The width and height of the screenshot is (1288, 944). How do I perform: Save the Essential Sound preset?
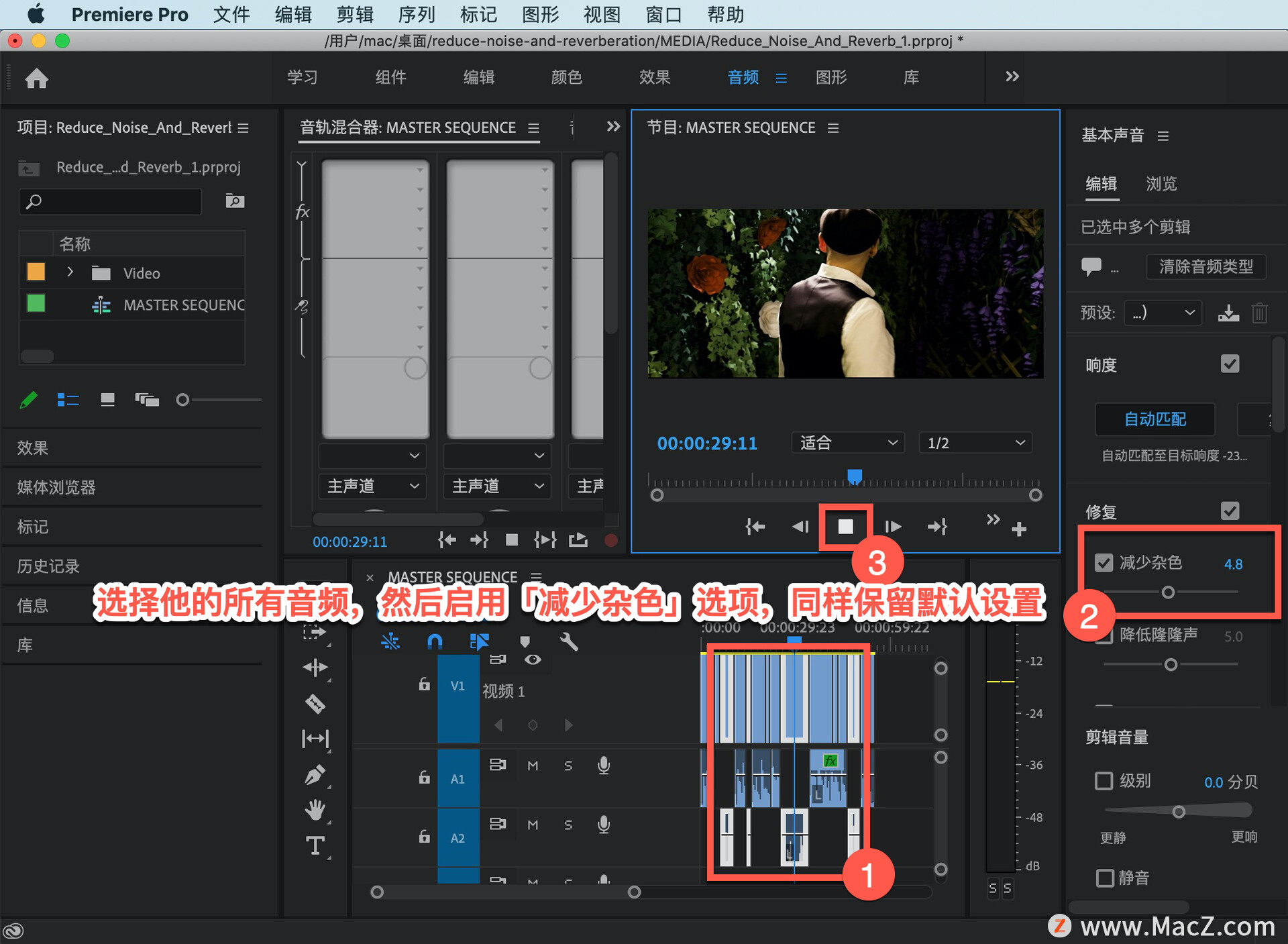[x=1228, y=313]
